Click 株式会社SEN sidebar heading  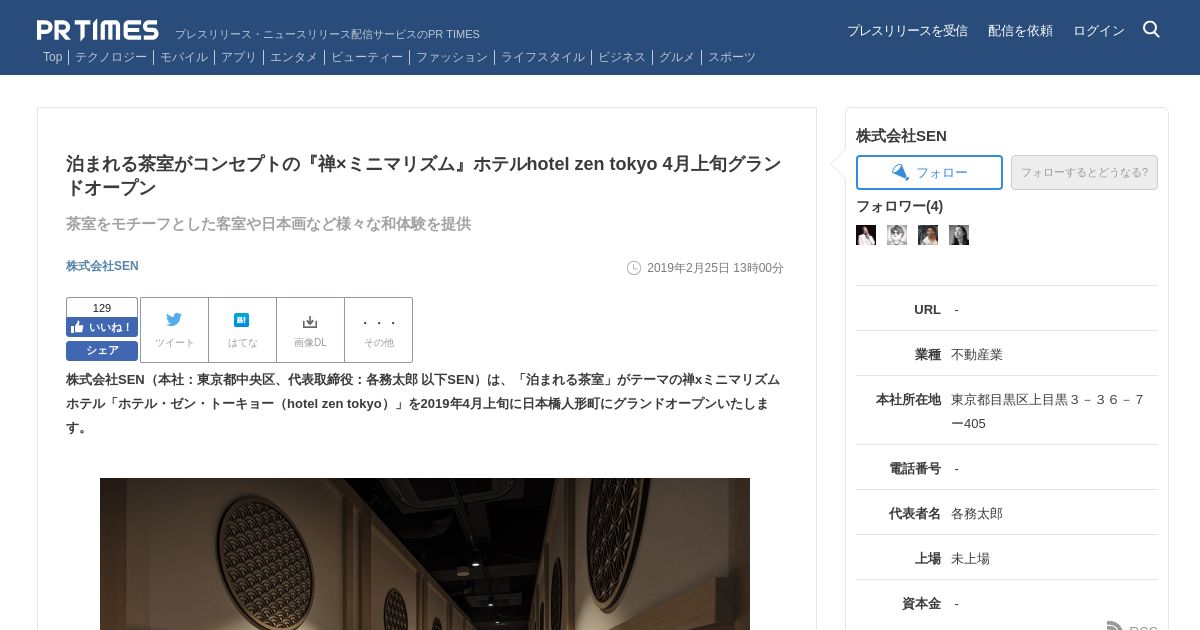tap(901, 136)
